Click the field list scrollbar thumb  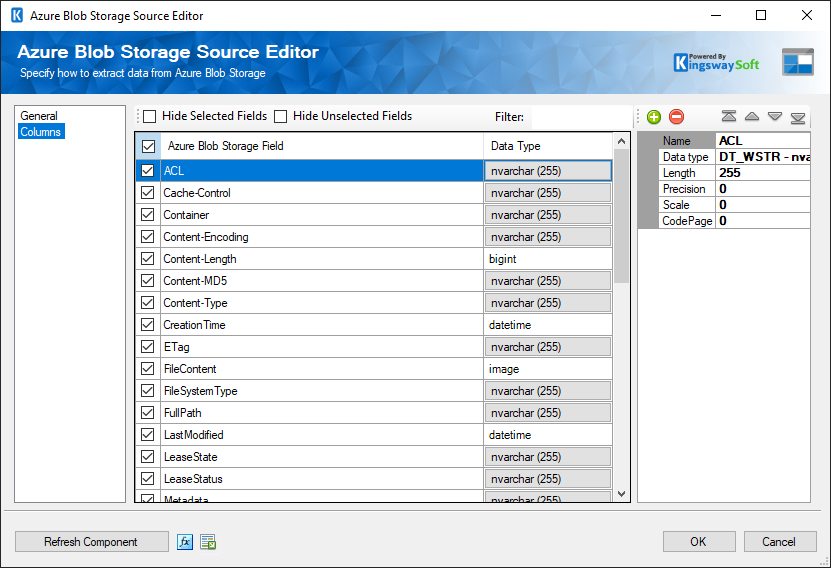click(x=622, y=216)
